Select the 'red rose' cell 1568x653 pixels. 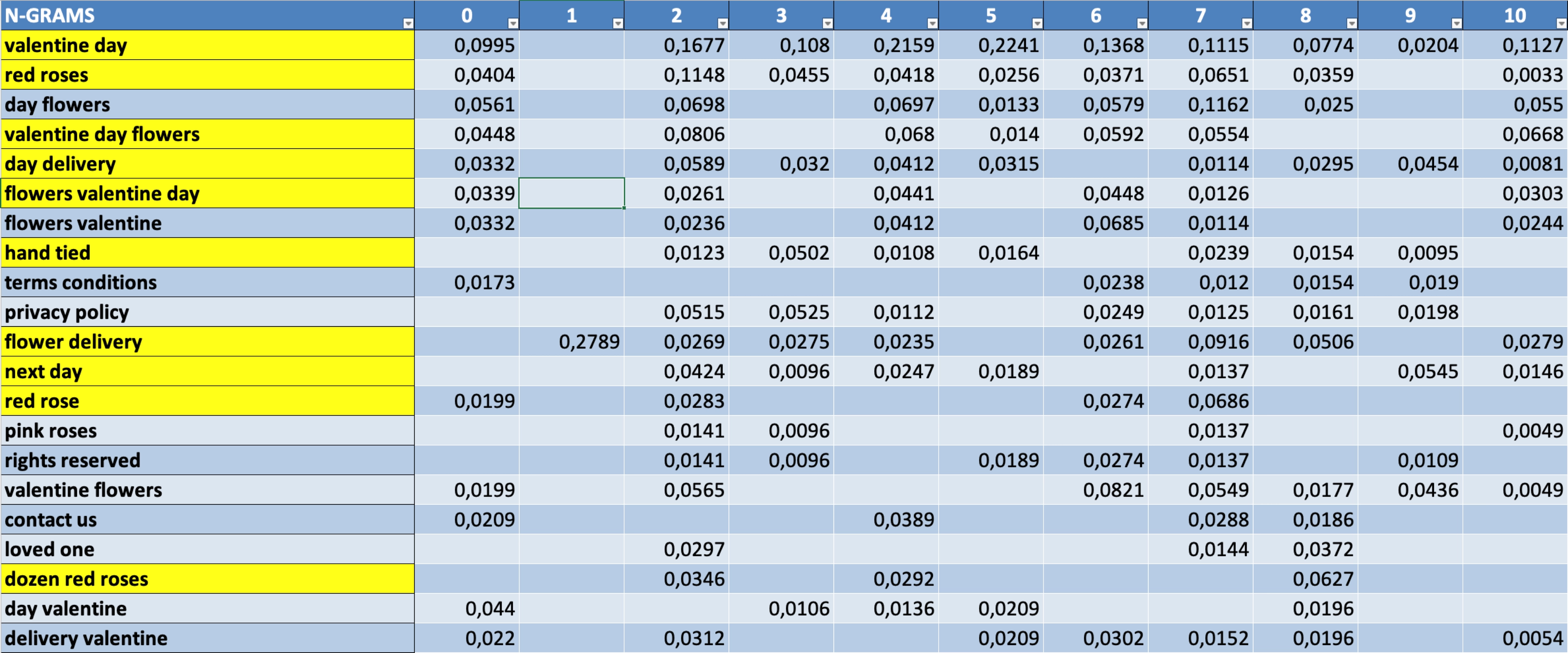207,401
